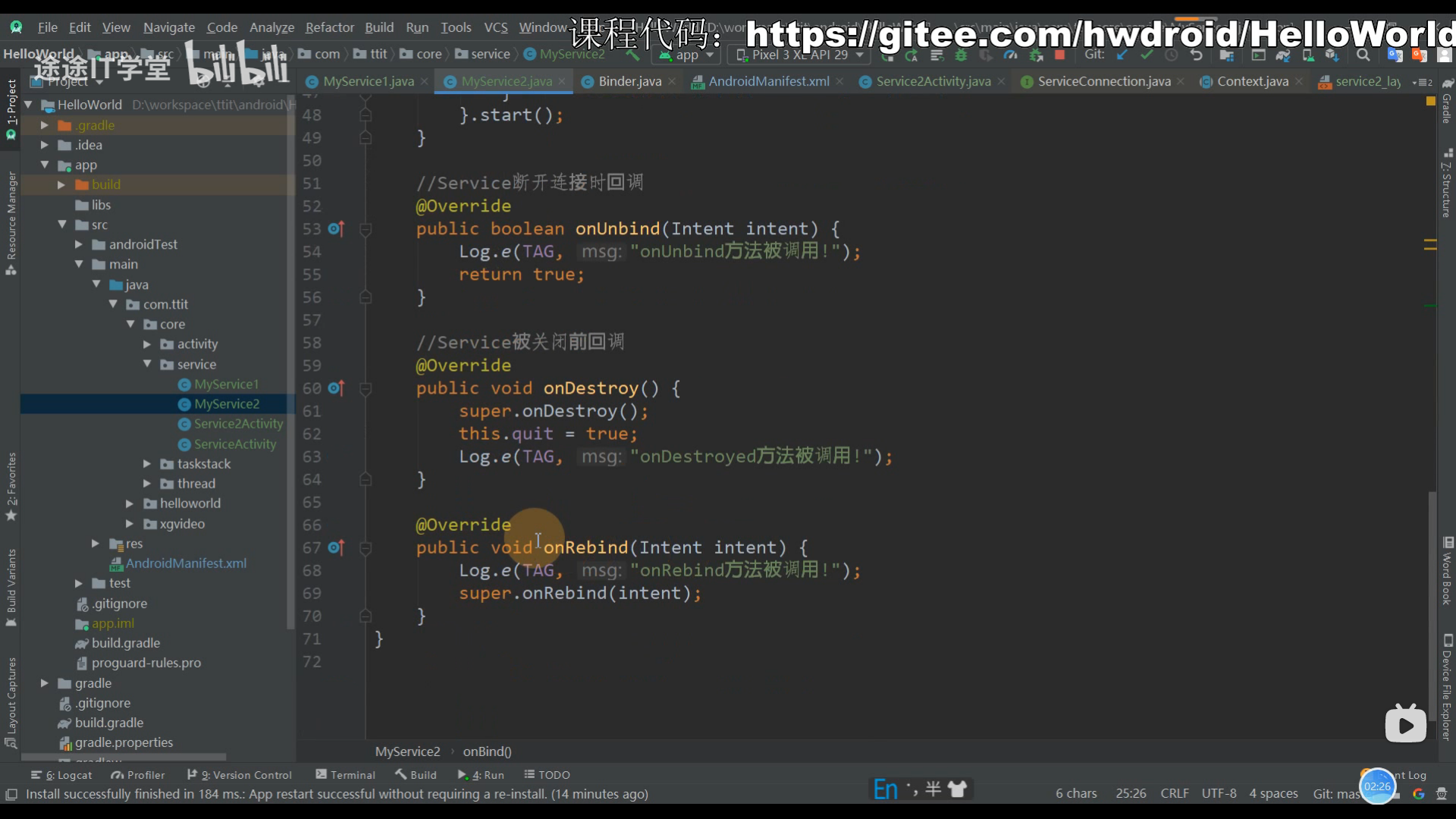Expand the taskstack package arrow
The height and width of the screenshot is (819, 1456).
click(x=147, y=463)
